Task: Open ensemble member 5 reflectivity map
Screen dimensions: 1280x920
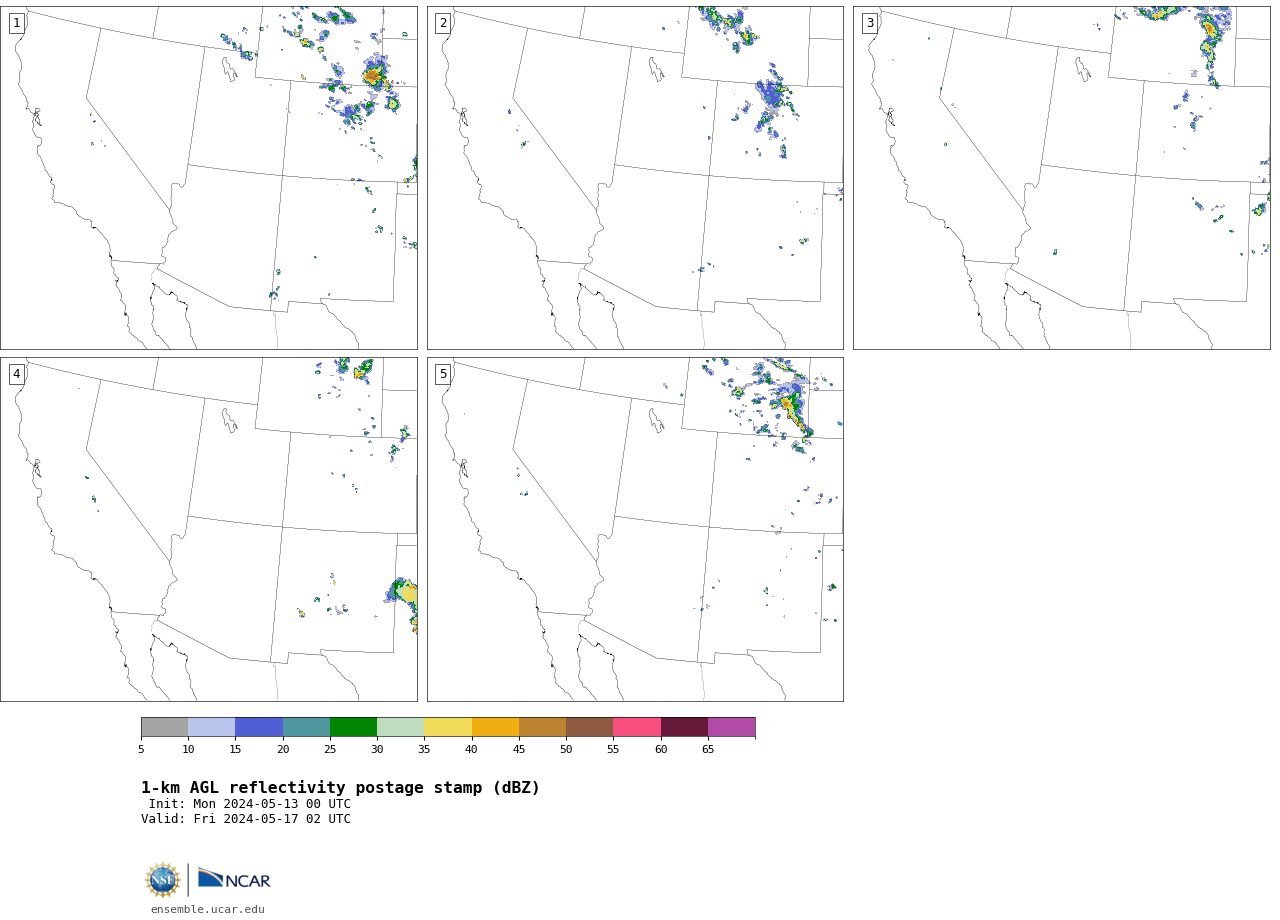Action: pos(635,529)
